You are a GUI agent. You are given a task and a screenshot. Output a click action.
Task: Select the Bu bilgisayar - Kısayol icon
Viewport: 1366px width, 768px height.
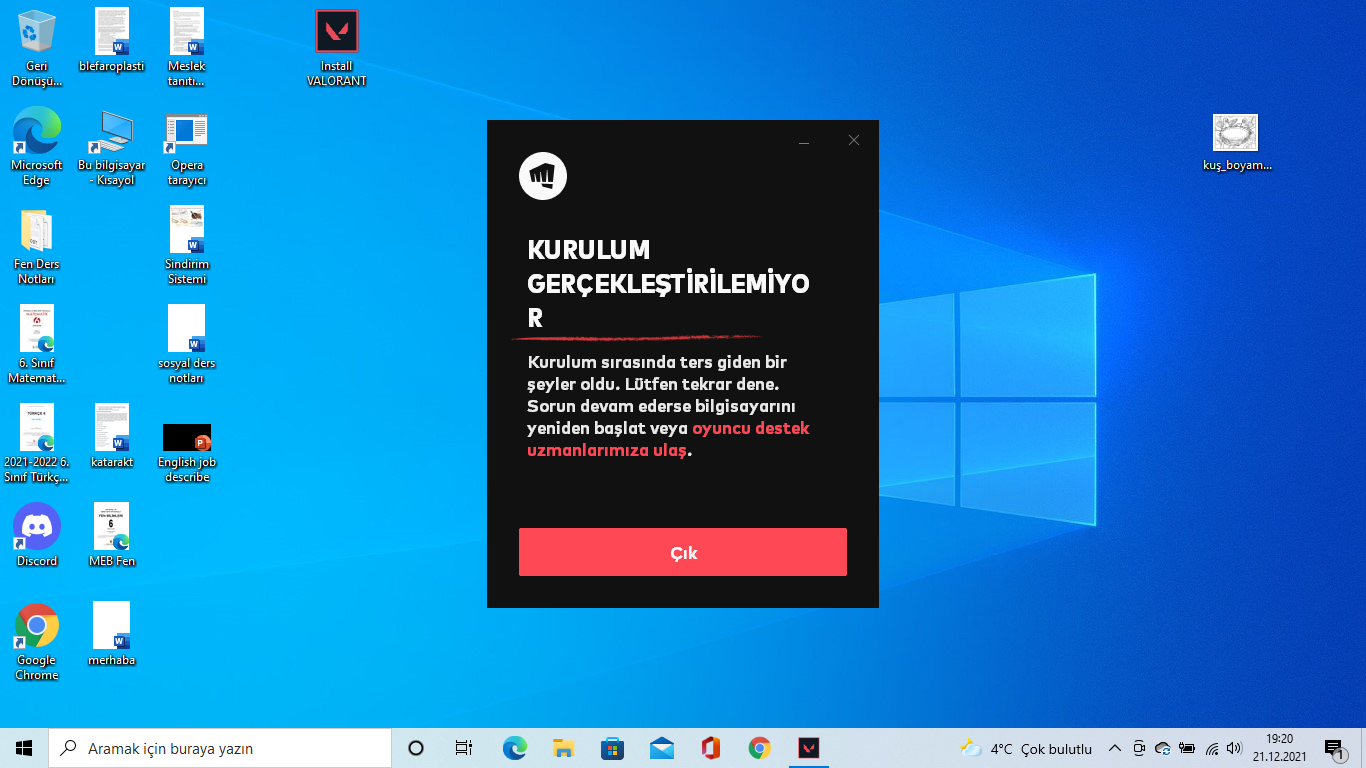[x=112, y=147]
